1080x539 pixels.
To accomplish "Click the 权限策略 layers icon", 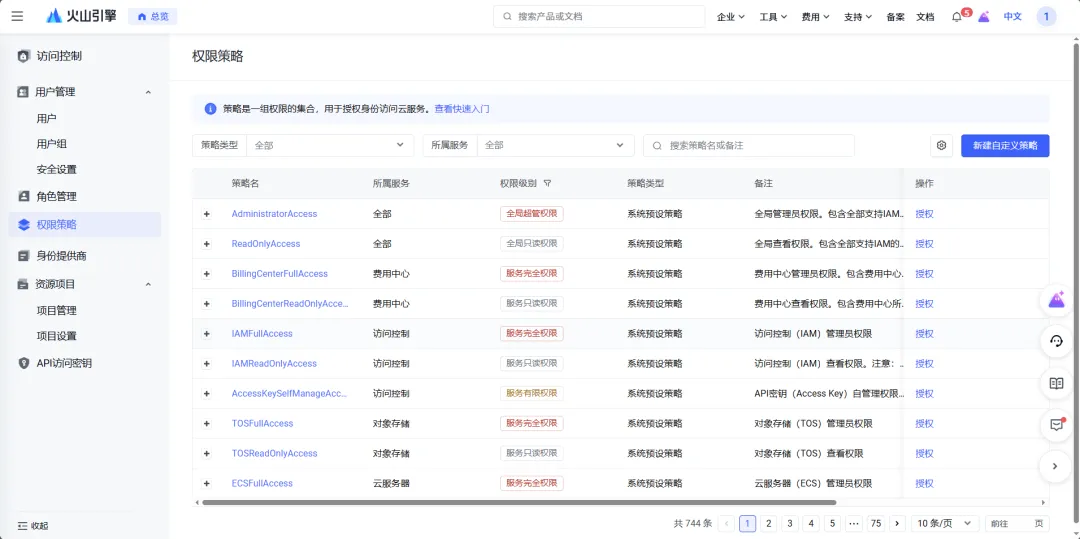I will [x=24, y=224].
